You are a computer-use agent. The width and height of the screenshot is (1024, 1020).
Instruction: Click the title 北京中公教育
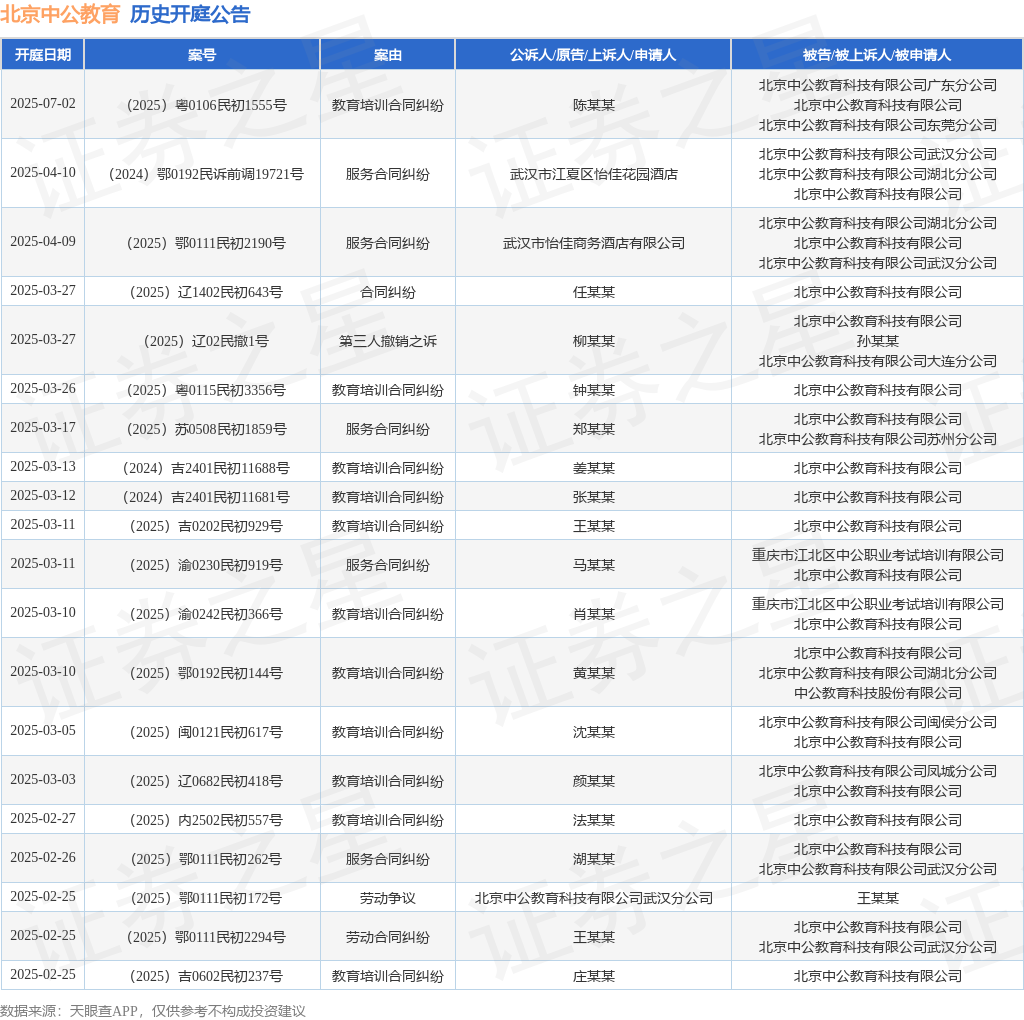60,14
